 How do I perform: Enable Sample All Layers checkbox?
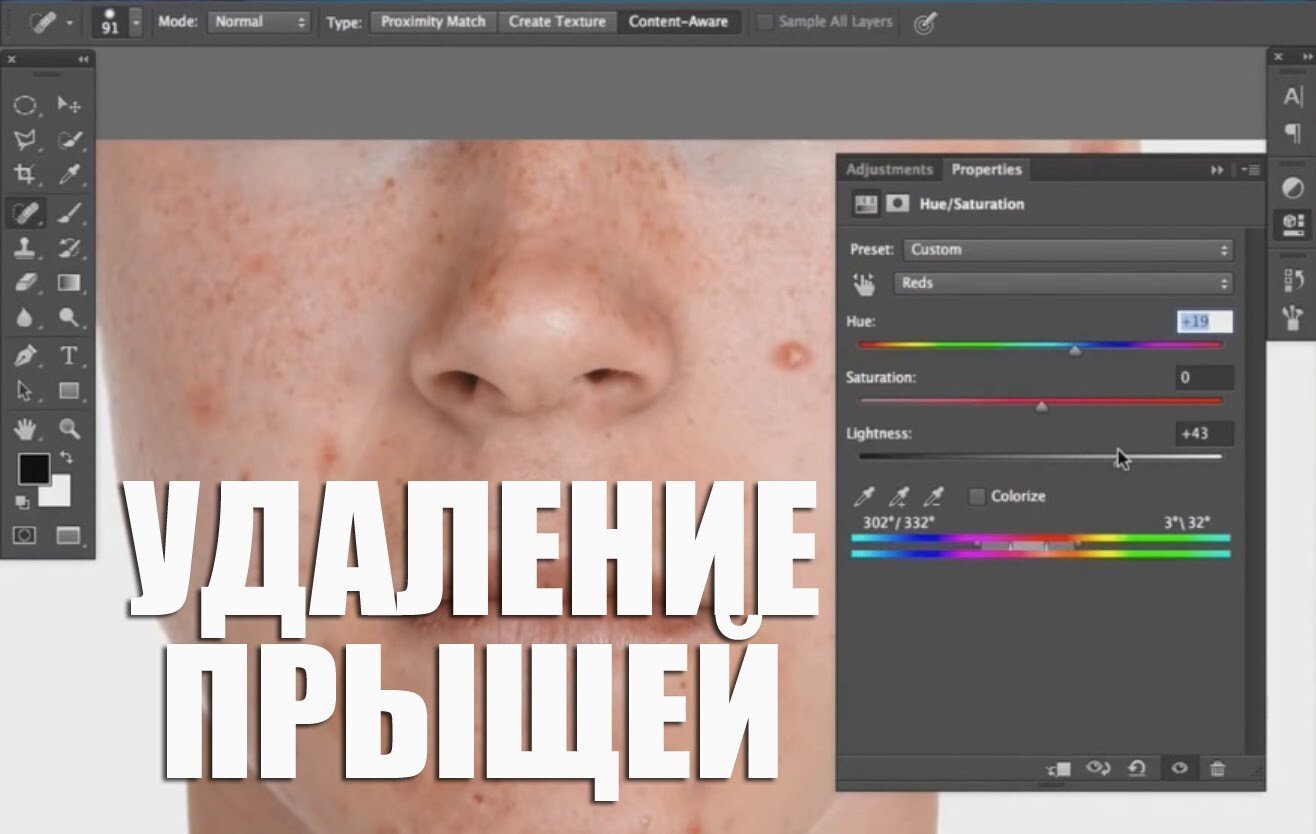[x=765, y=21]
